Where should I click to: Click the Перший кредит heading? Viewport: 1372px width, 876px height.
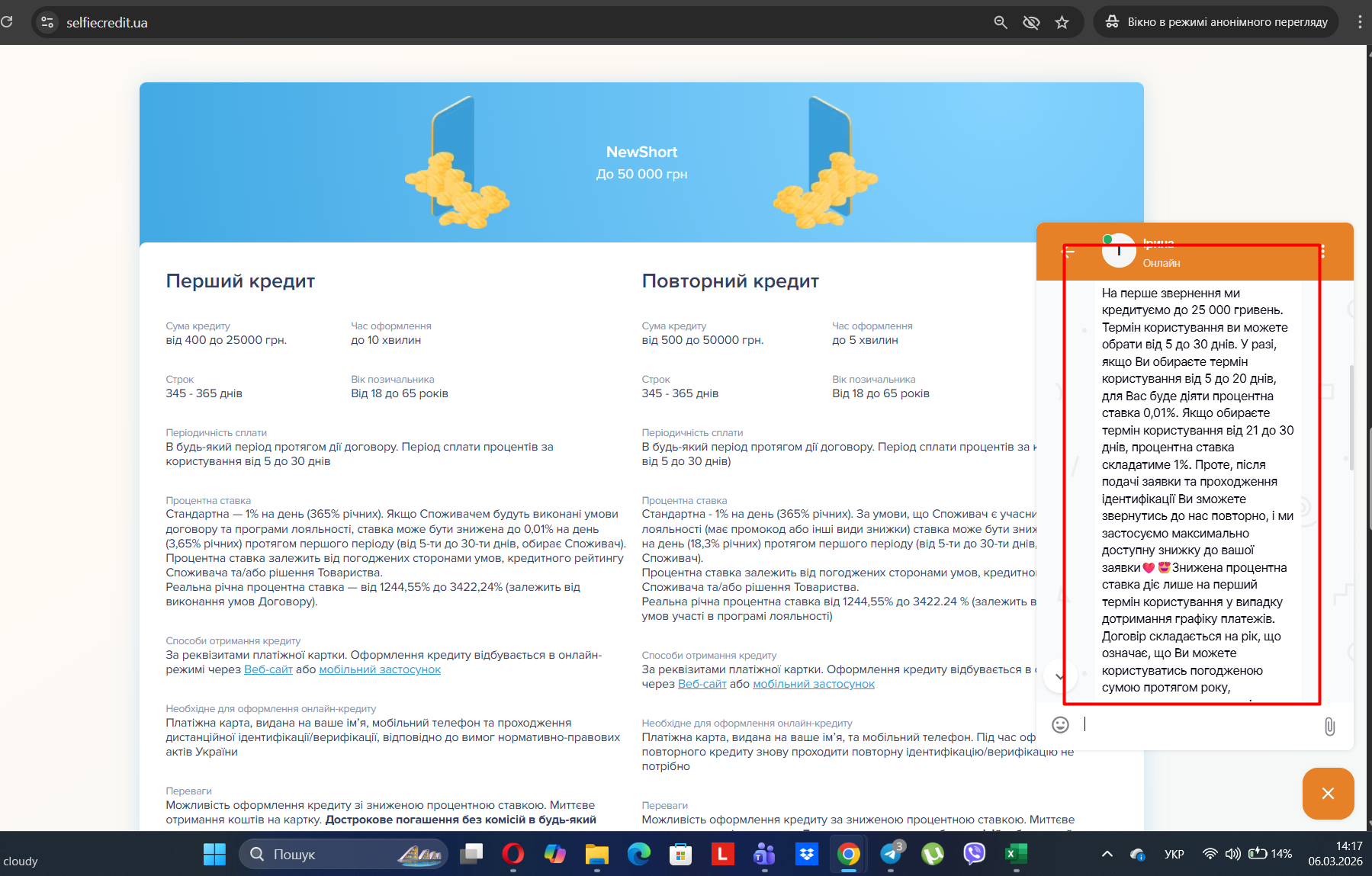[x=240, y=281]
